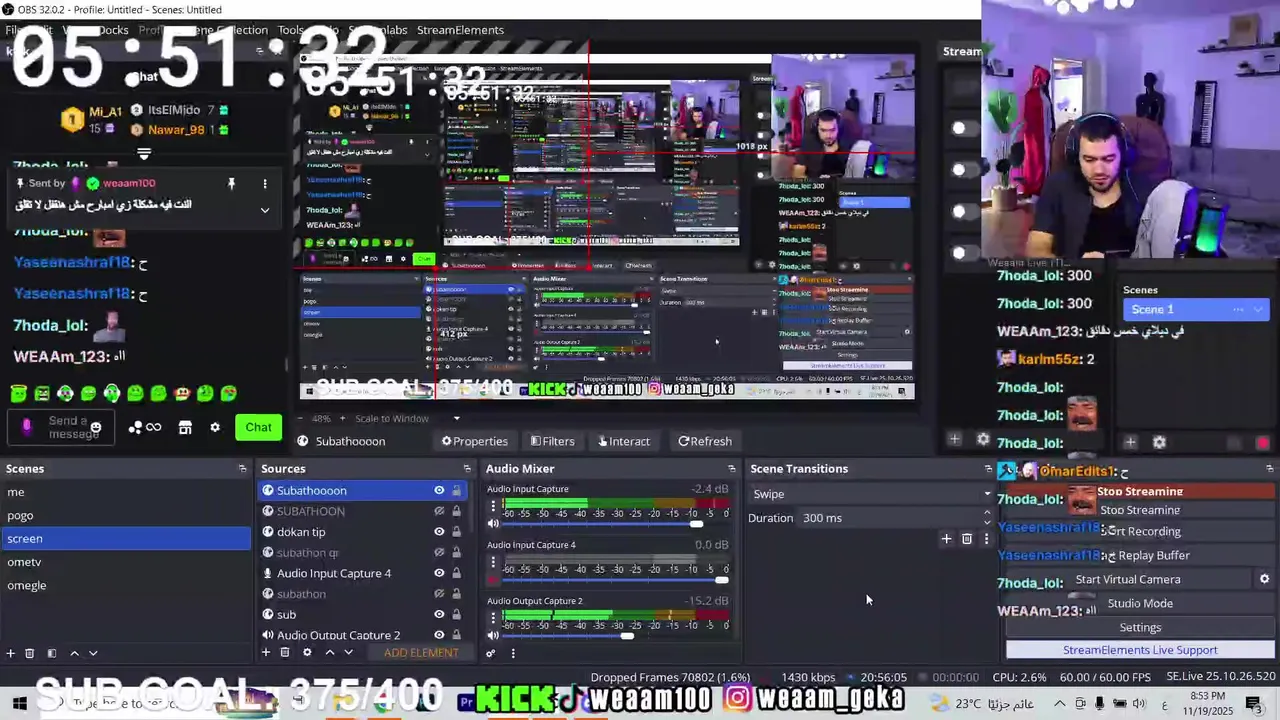Open StreamElements Live Support
Screen dimensions: 1280x720
point(1140,650)
